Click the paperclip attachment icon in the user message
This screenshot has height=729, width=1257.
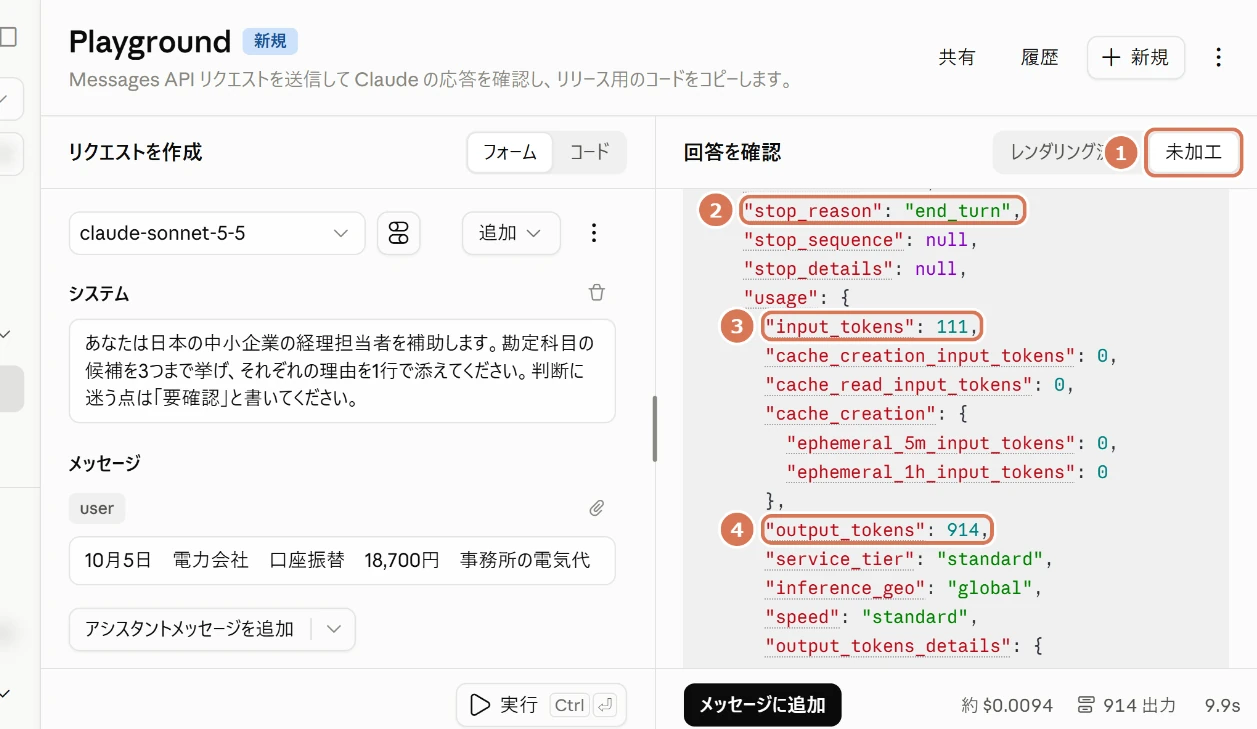coord(596,508)
